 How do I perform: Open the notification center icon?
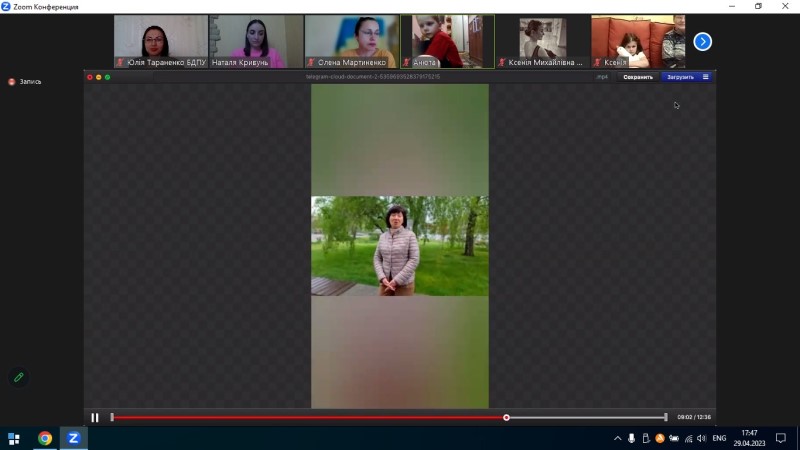(781, 438)
